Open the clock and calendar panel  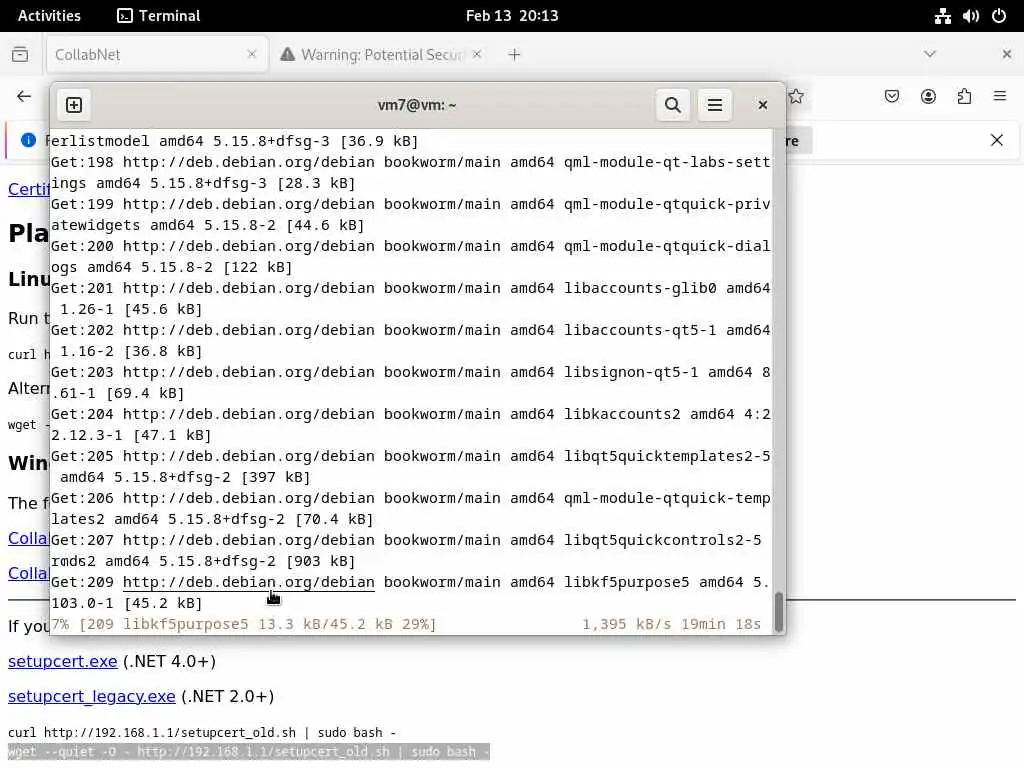512,16
